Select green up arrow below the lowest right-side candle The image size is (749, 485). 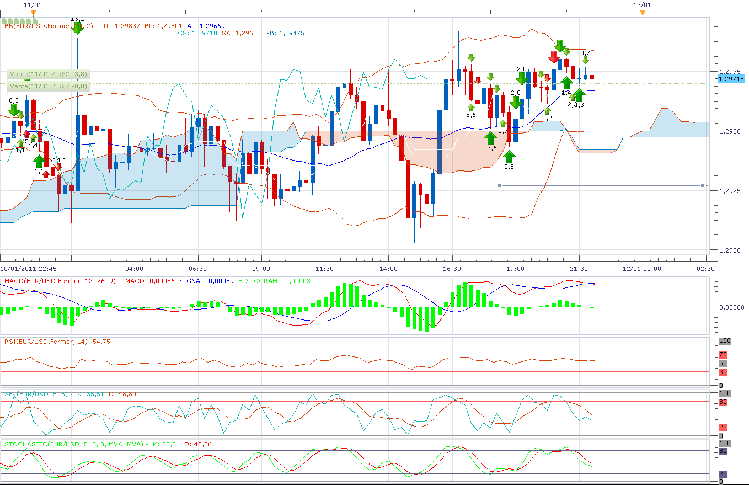coord(508,156)
